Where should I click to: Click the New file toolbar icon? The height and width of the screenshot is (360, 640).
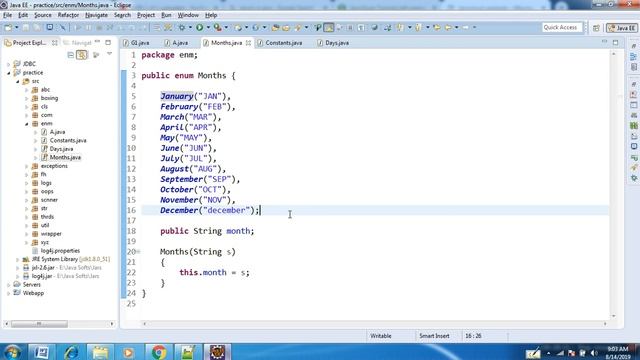click(x=8, y=27)
